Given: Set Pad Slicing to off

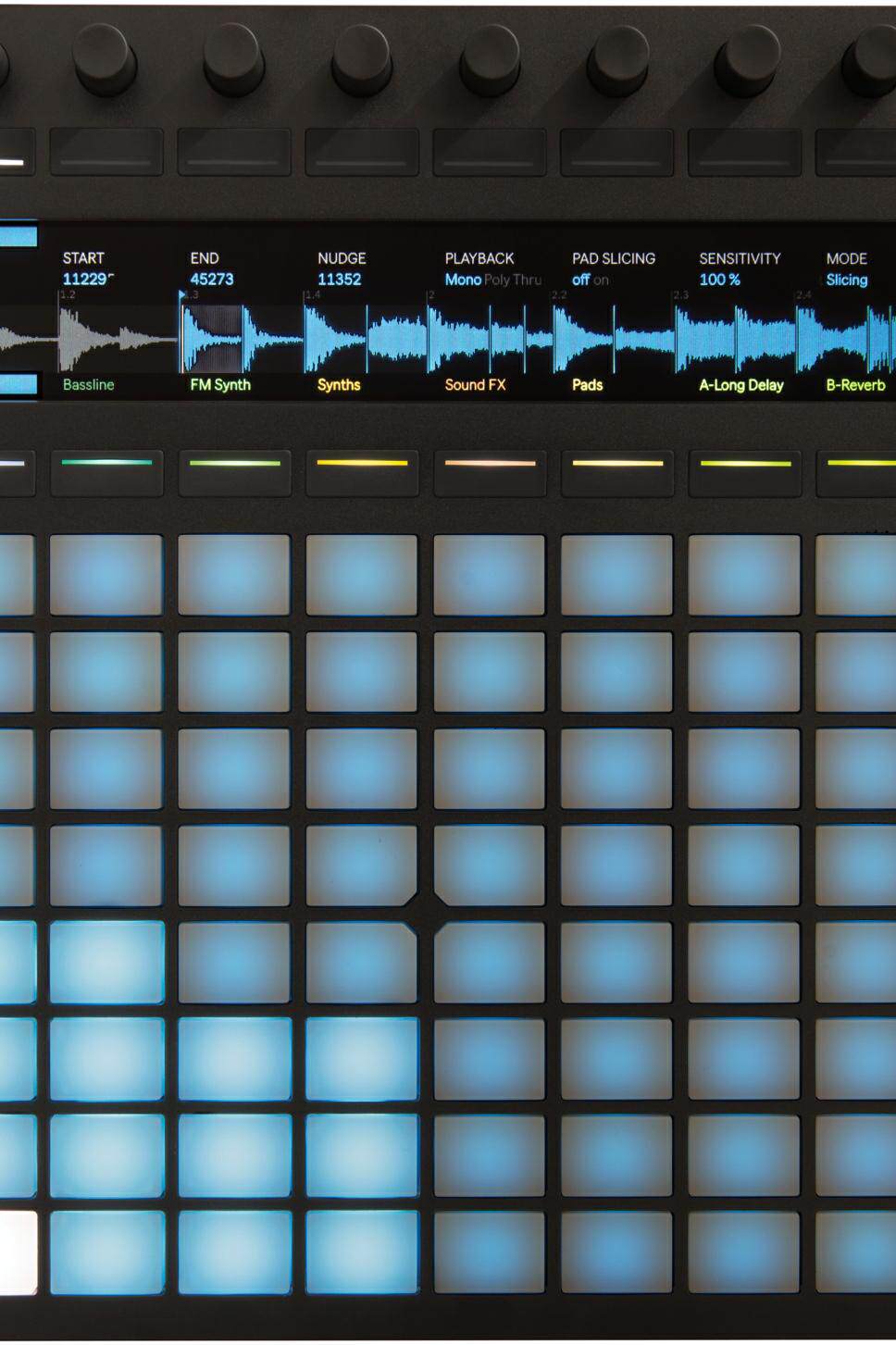Looking at the screenshot, I should [580, 280].
